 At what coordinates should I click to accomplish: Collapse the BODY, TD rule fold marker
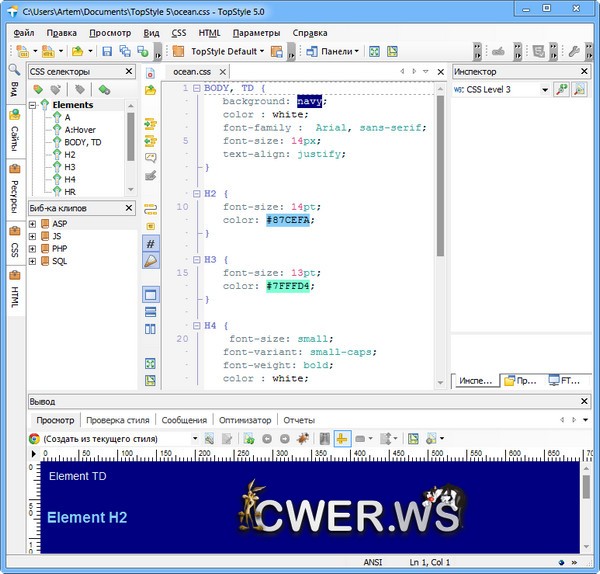point(196,88)
